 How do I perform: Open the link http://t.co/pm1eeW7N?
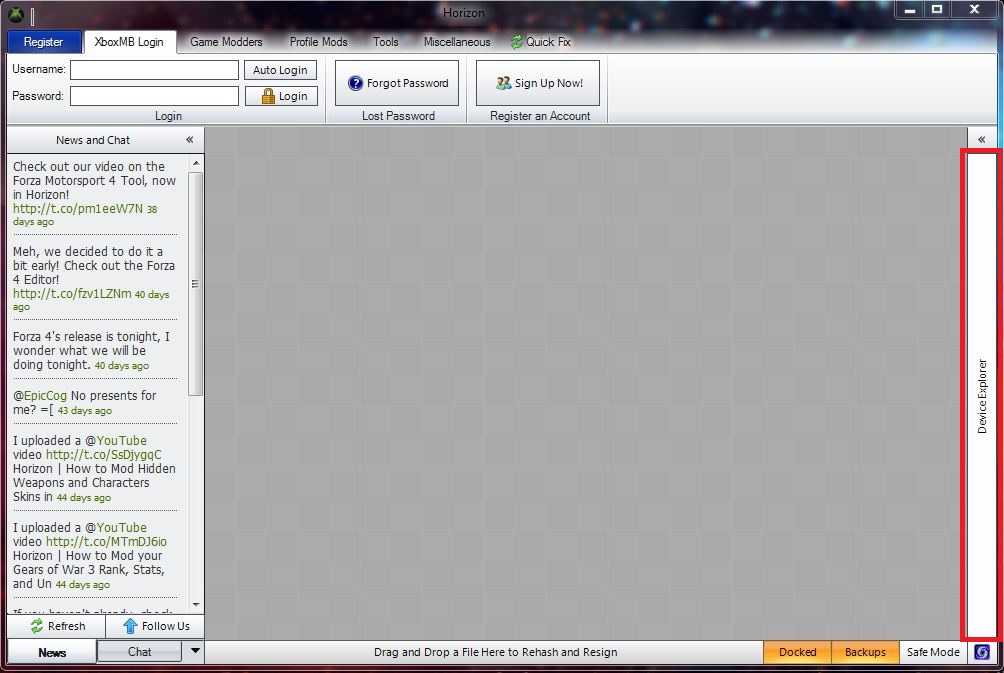point(78,209)
